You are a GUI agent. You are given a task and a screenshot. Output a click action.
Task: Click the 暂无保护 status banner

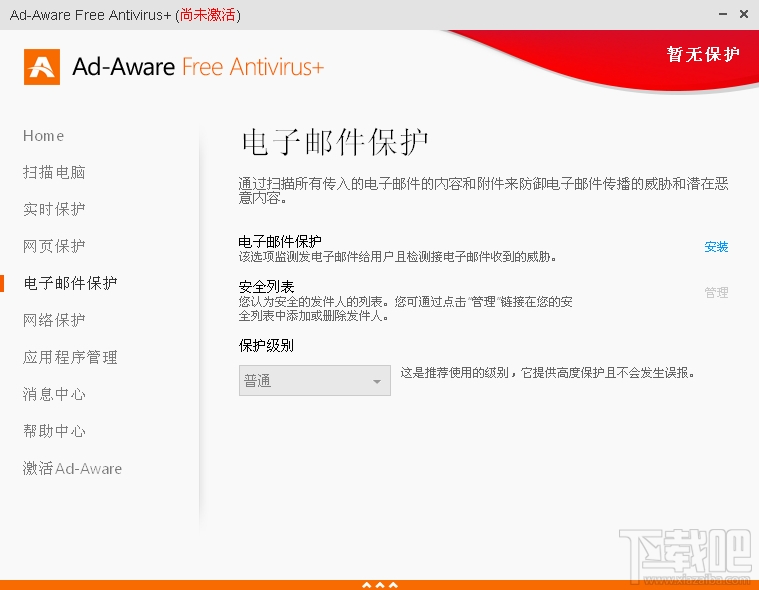point(703,54)
